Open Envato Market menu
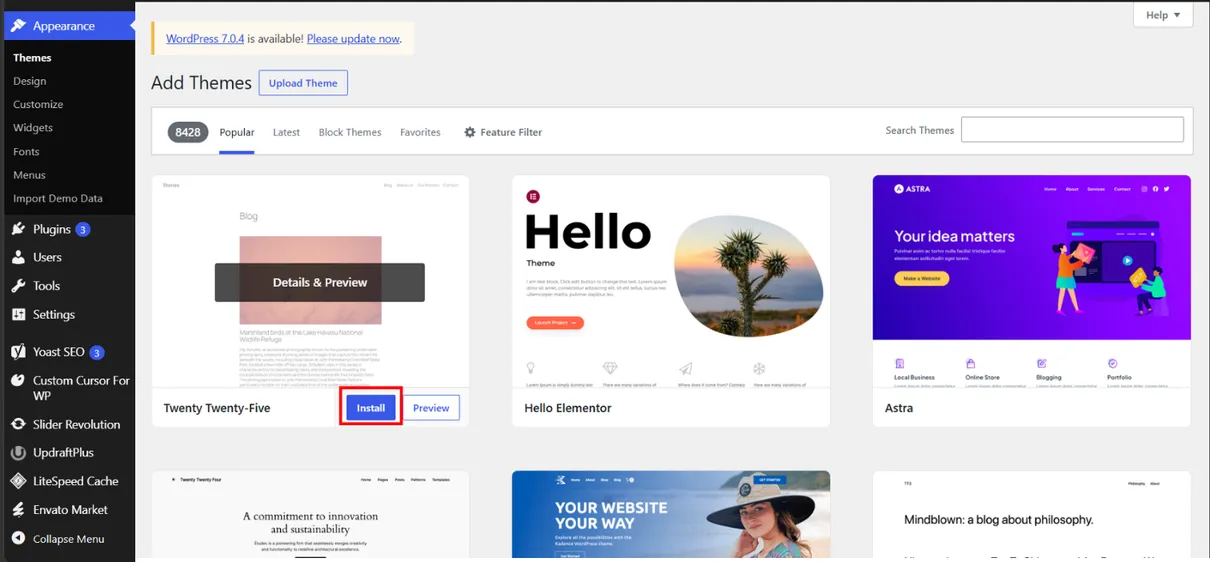 (x=68, y=509)
